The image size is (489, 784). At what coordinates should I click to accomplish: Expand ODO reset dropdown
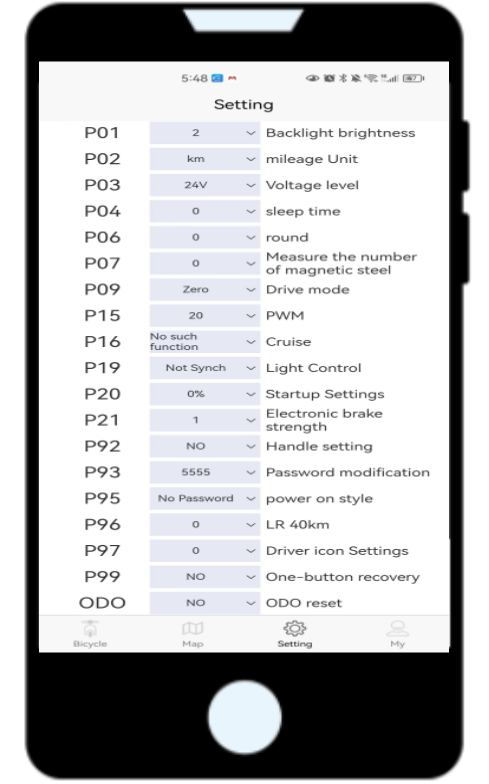(204, 603)
